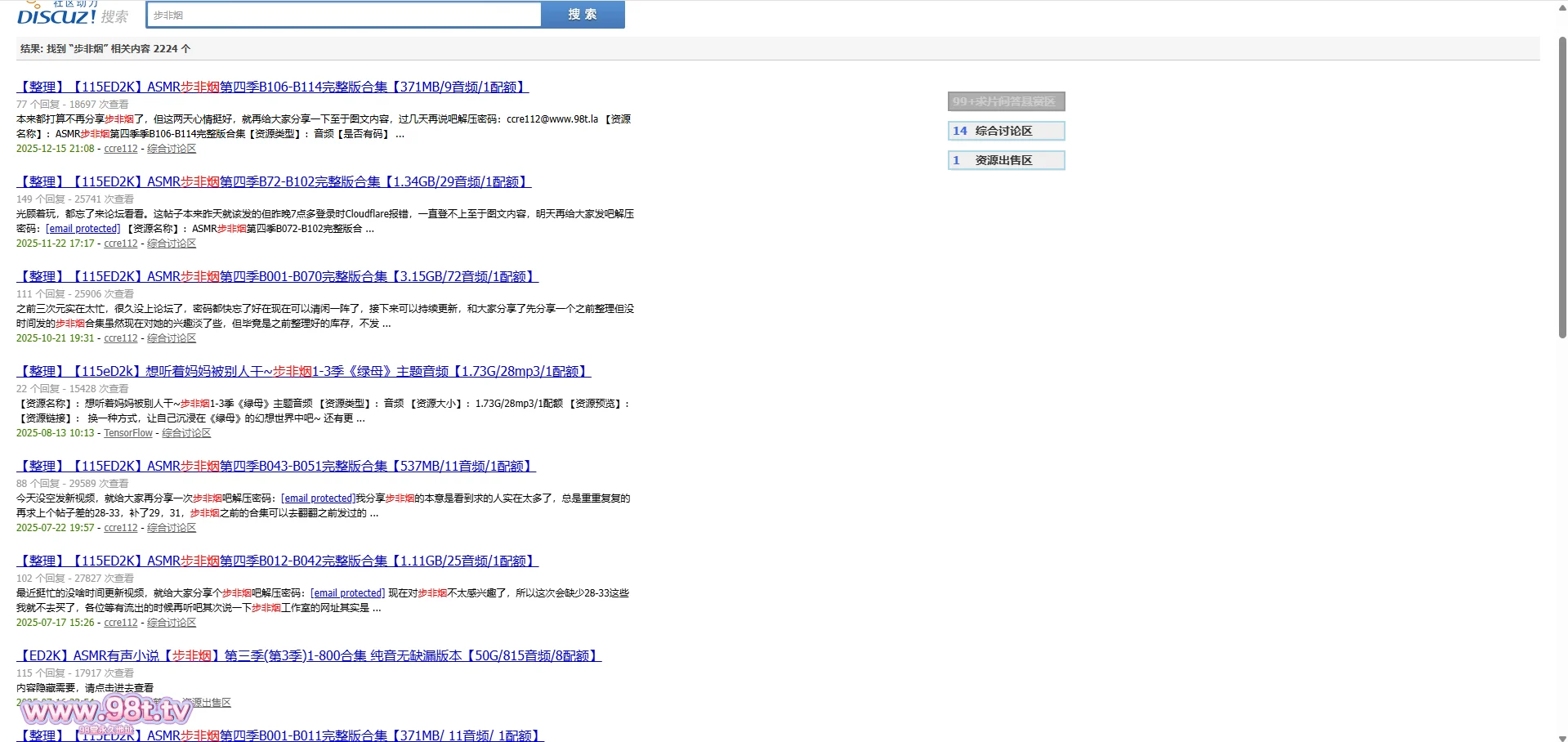This screenshot has height=742, width=1568.
Task: Click the Discuz! logo
Action: point(56,14)
